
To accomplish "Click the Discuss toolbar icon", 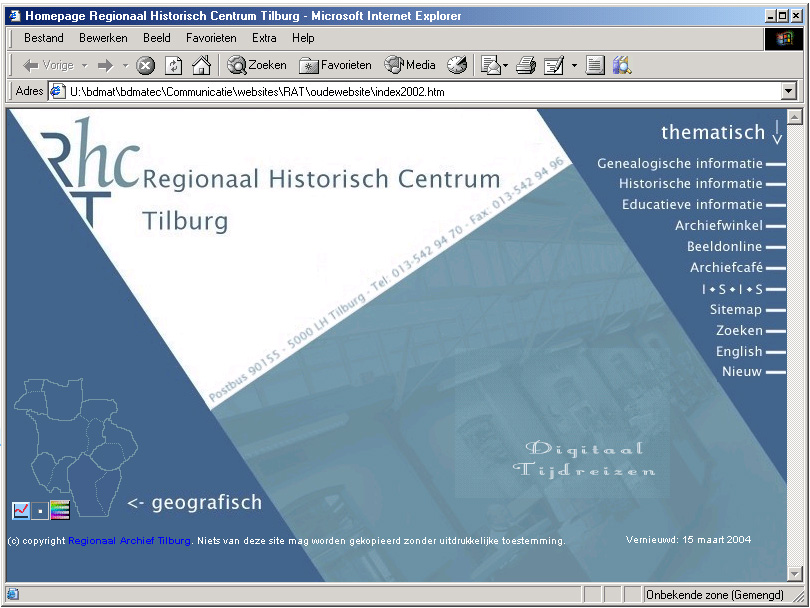I will point(595,66).
